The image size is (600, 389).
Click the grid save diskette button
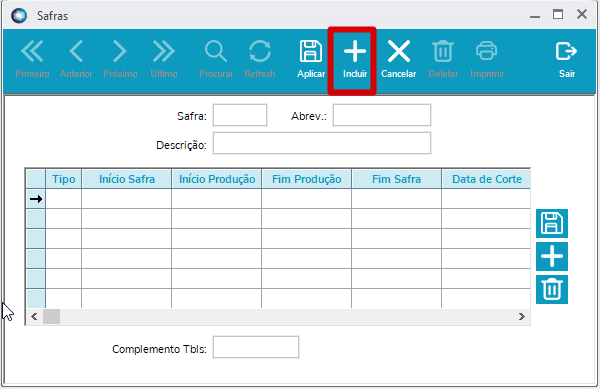click(x=552, y=223)
